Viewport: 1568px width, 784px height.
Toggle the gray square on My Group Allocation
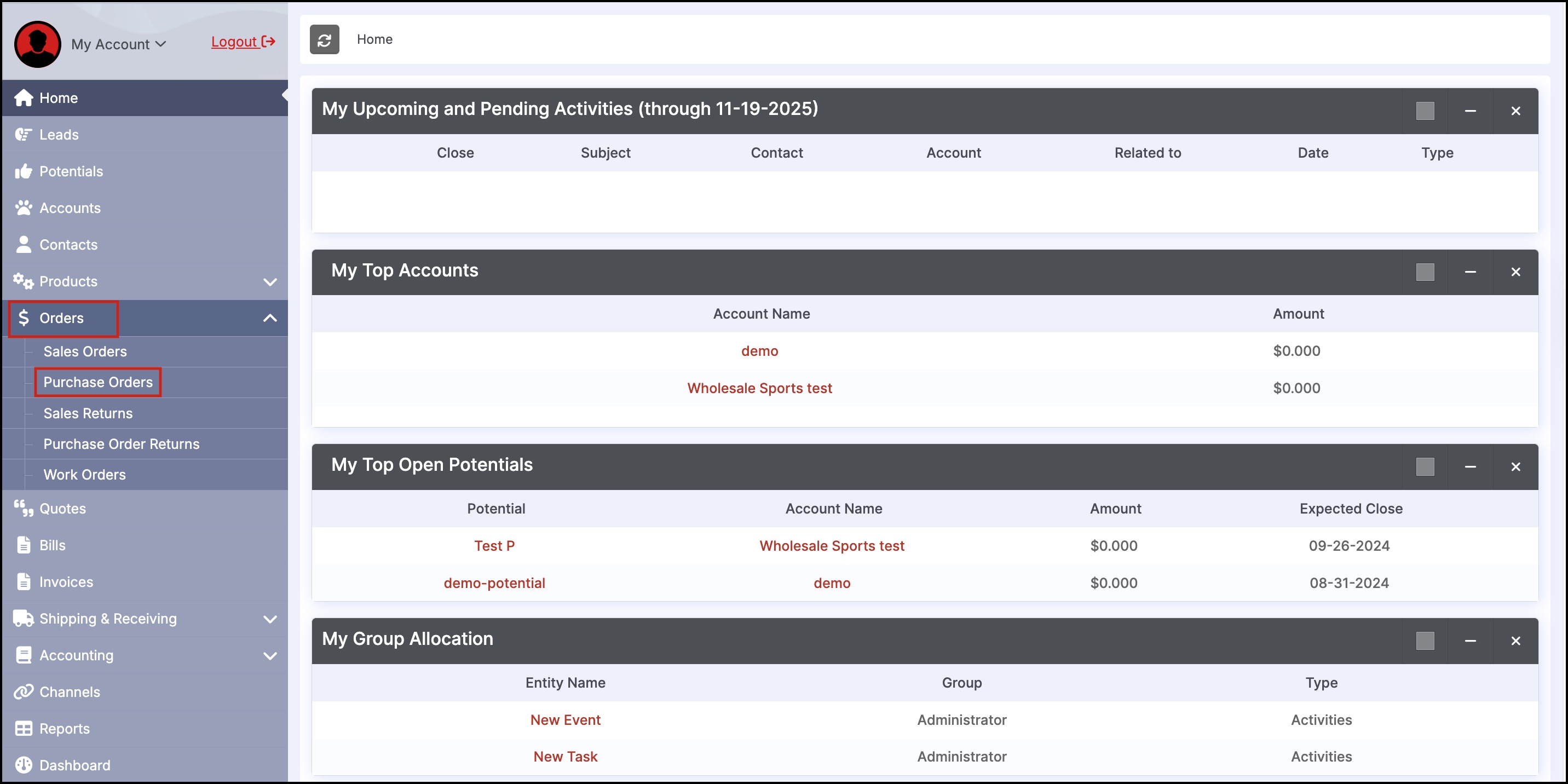pos(1425,641)
